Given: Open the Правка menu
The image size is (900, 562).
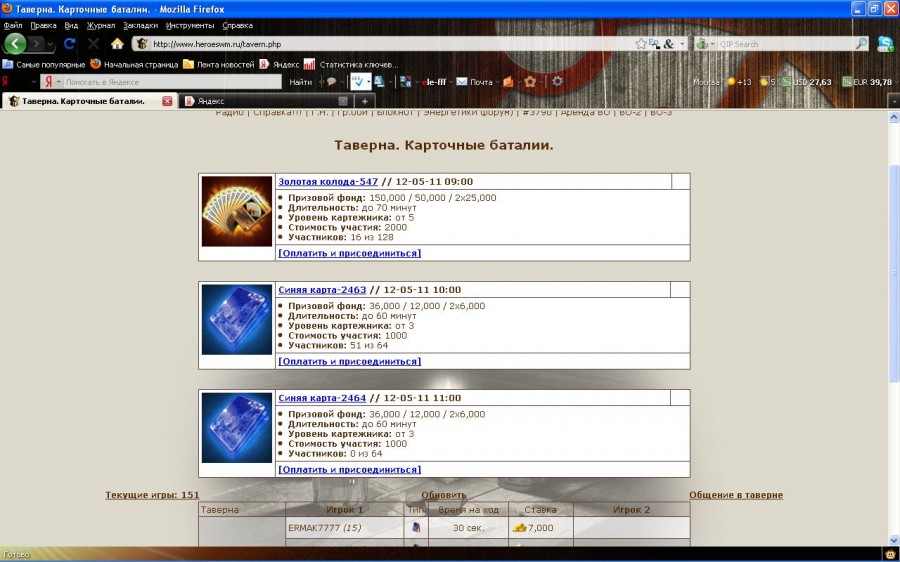Looking at the screenshot, I should tap(43, 25).
